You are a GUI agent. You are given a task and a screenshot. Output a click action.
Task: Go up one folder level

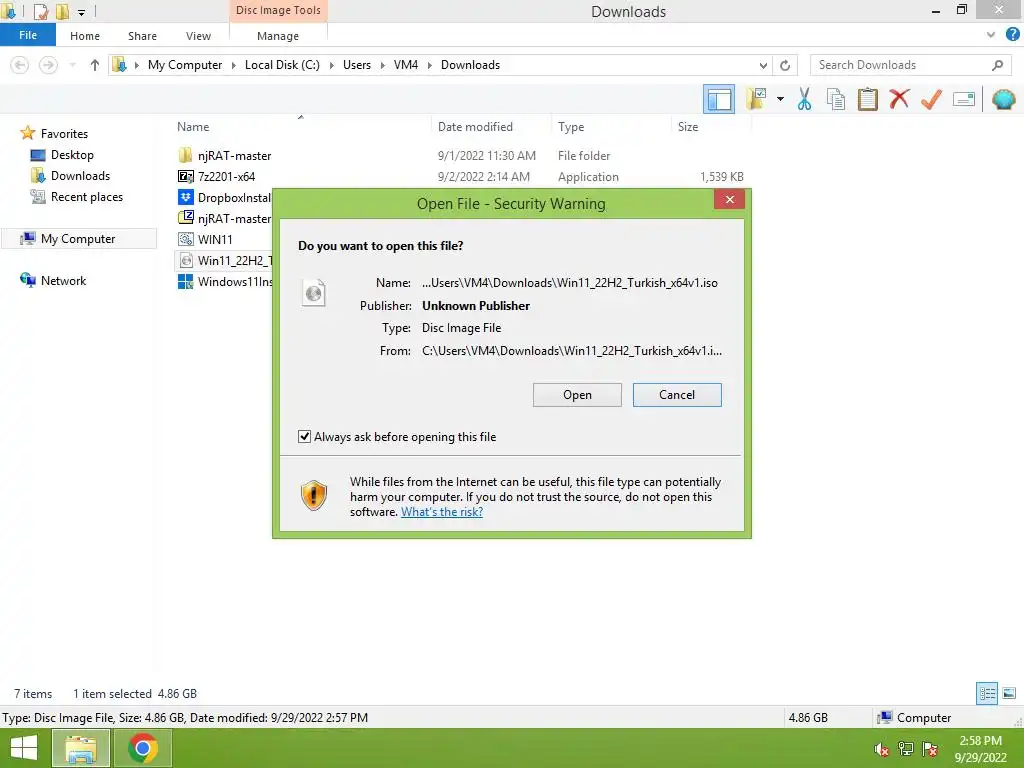pyautogui.click(x=95, y=65)
